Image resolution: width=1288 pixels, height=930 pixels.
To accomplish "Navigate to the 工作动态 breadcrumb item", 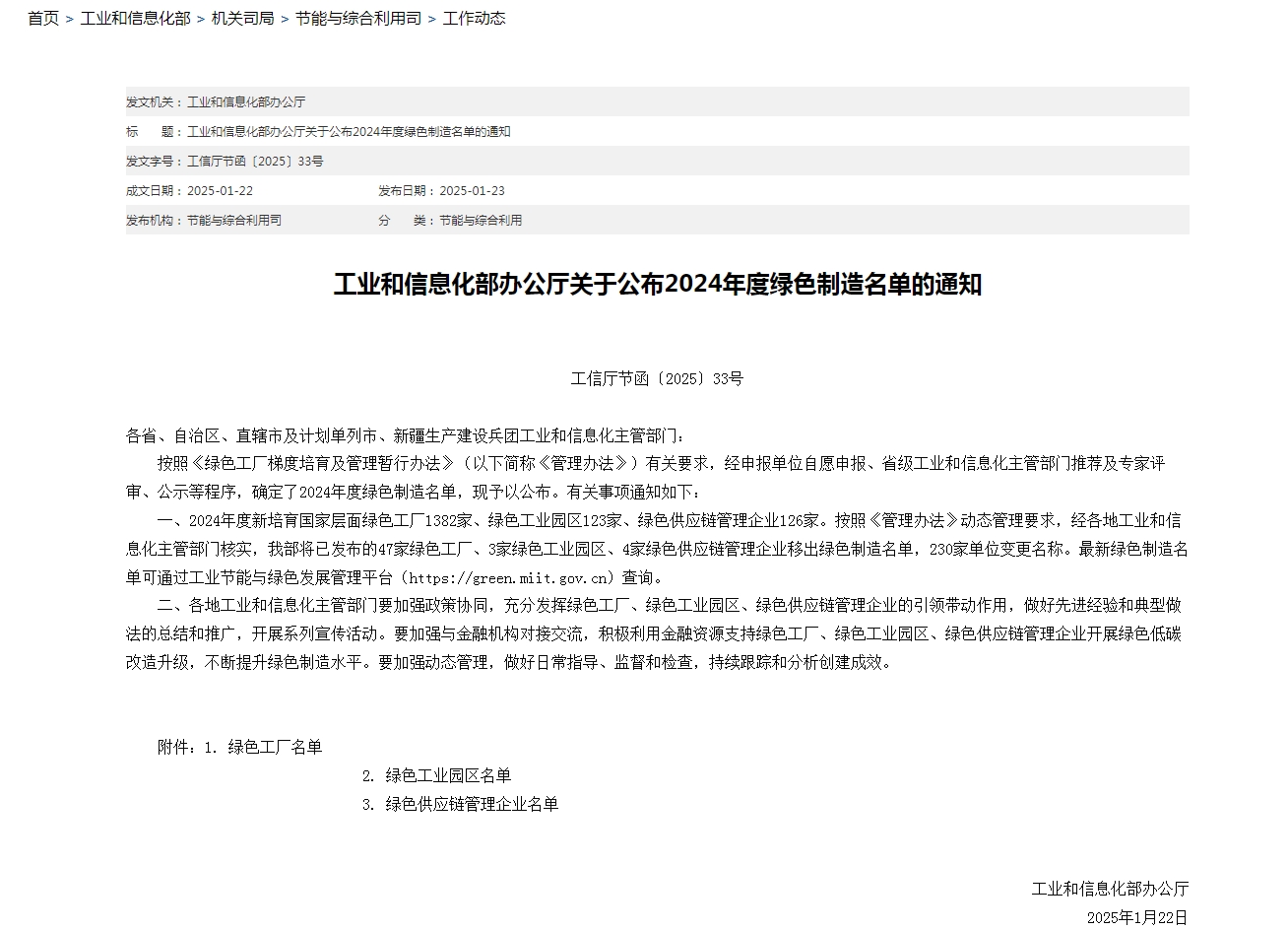I will pyautogui.click(x=474, y=19).
